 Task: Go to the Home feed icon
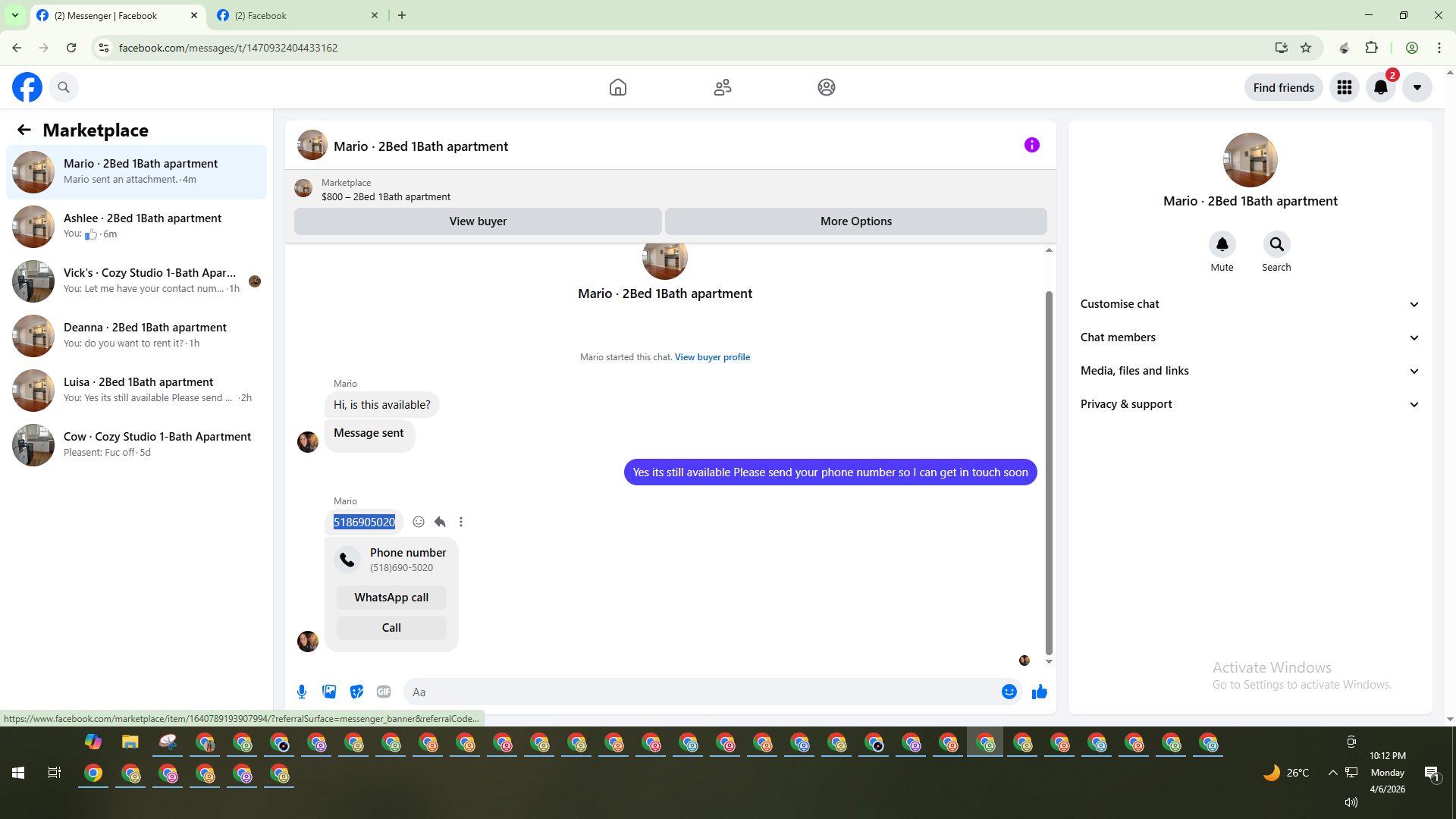[618, 87]
